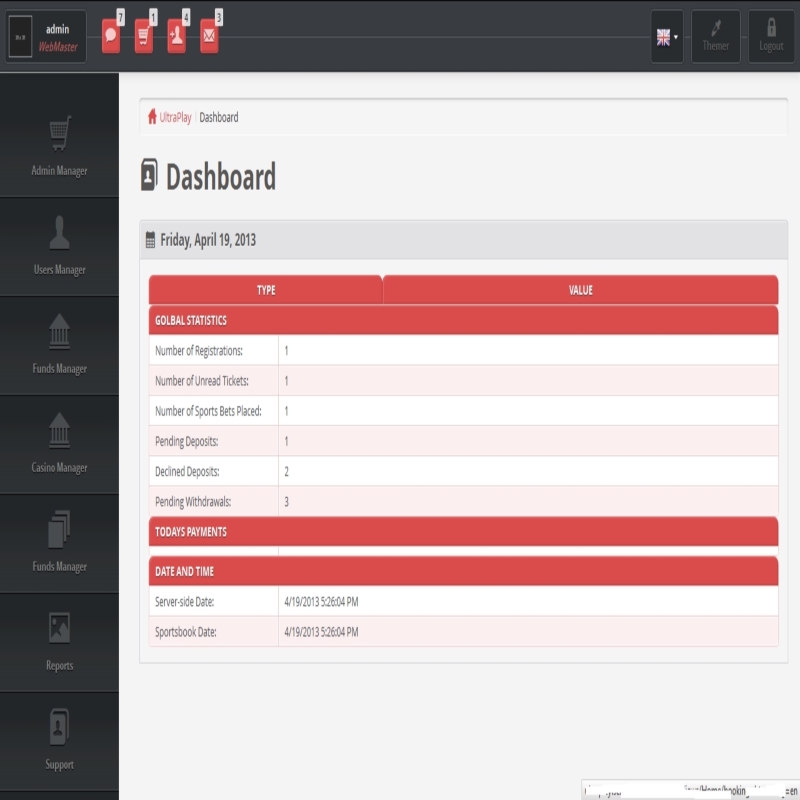800x800 pixels.
Task: Click the badge showing 7 chat messages
Action: [x=120, y=18]
